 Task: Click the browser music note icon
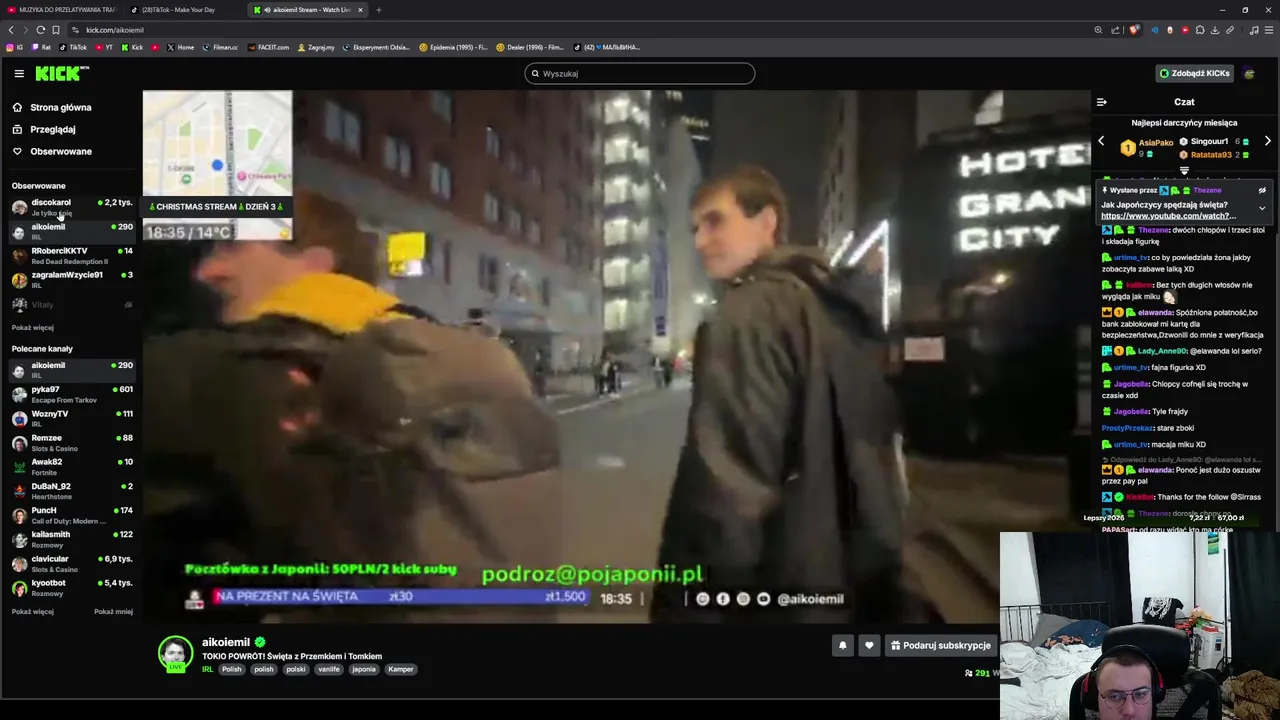click(x=1254, y=30)
